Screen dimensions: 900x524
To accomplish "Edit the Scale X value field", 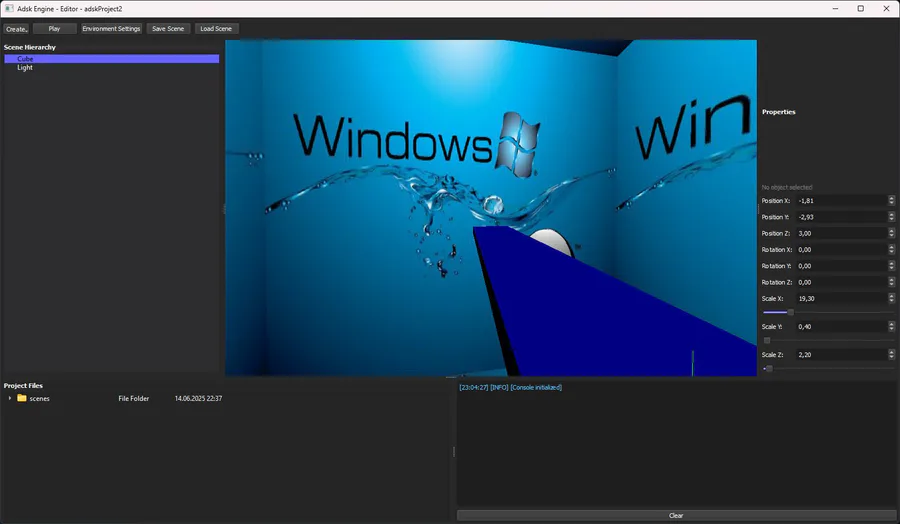I will pyautogui.click(x=841, y=298).
